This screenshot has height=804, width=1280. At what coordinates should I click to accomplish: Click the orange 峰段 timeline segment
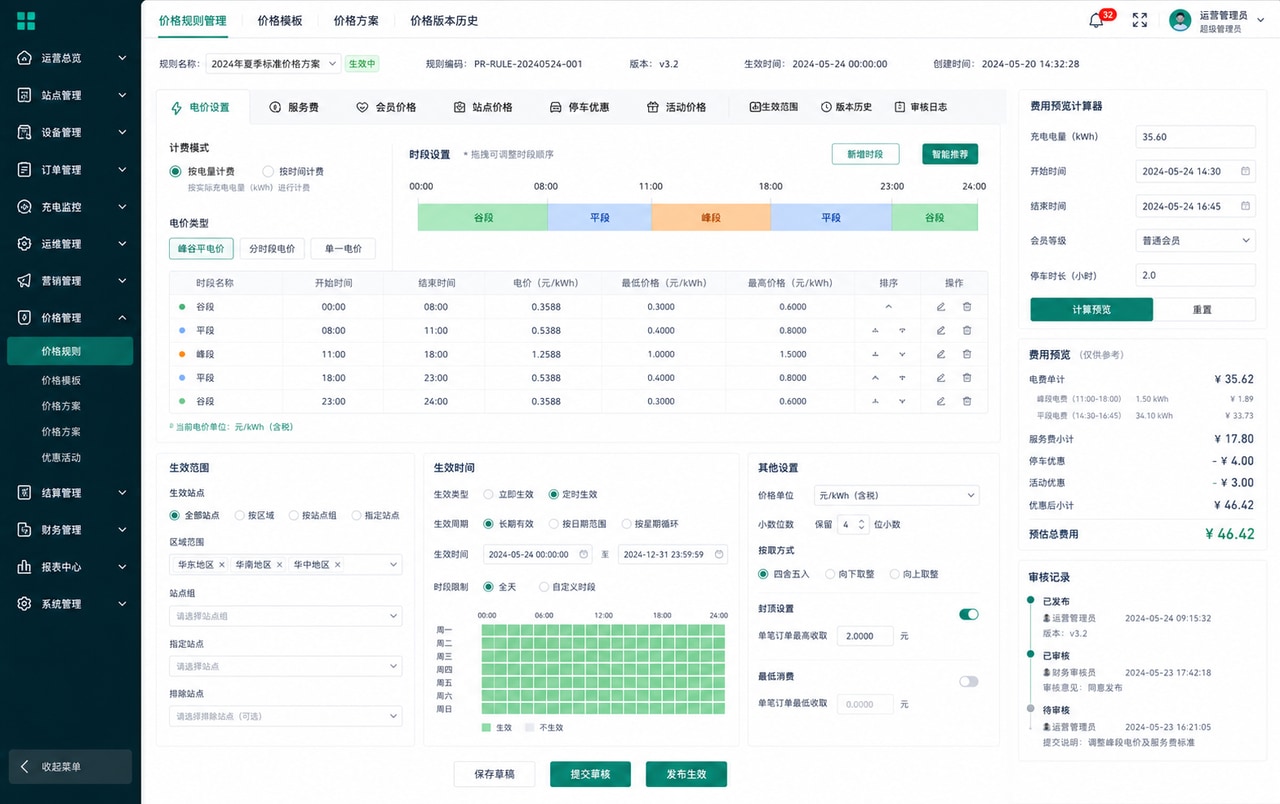tap(711, 217)
